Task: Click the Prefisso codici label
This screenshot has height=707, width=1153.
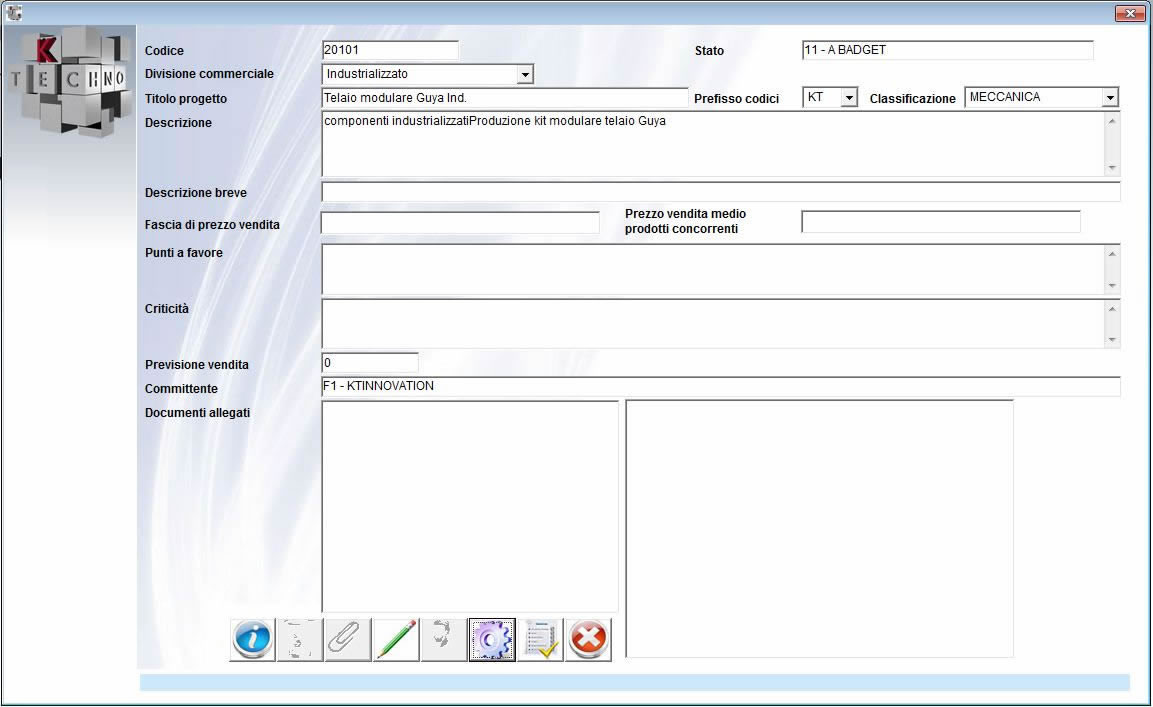Action: click(x=736, y=99)
